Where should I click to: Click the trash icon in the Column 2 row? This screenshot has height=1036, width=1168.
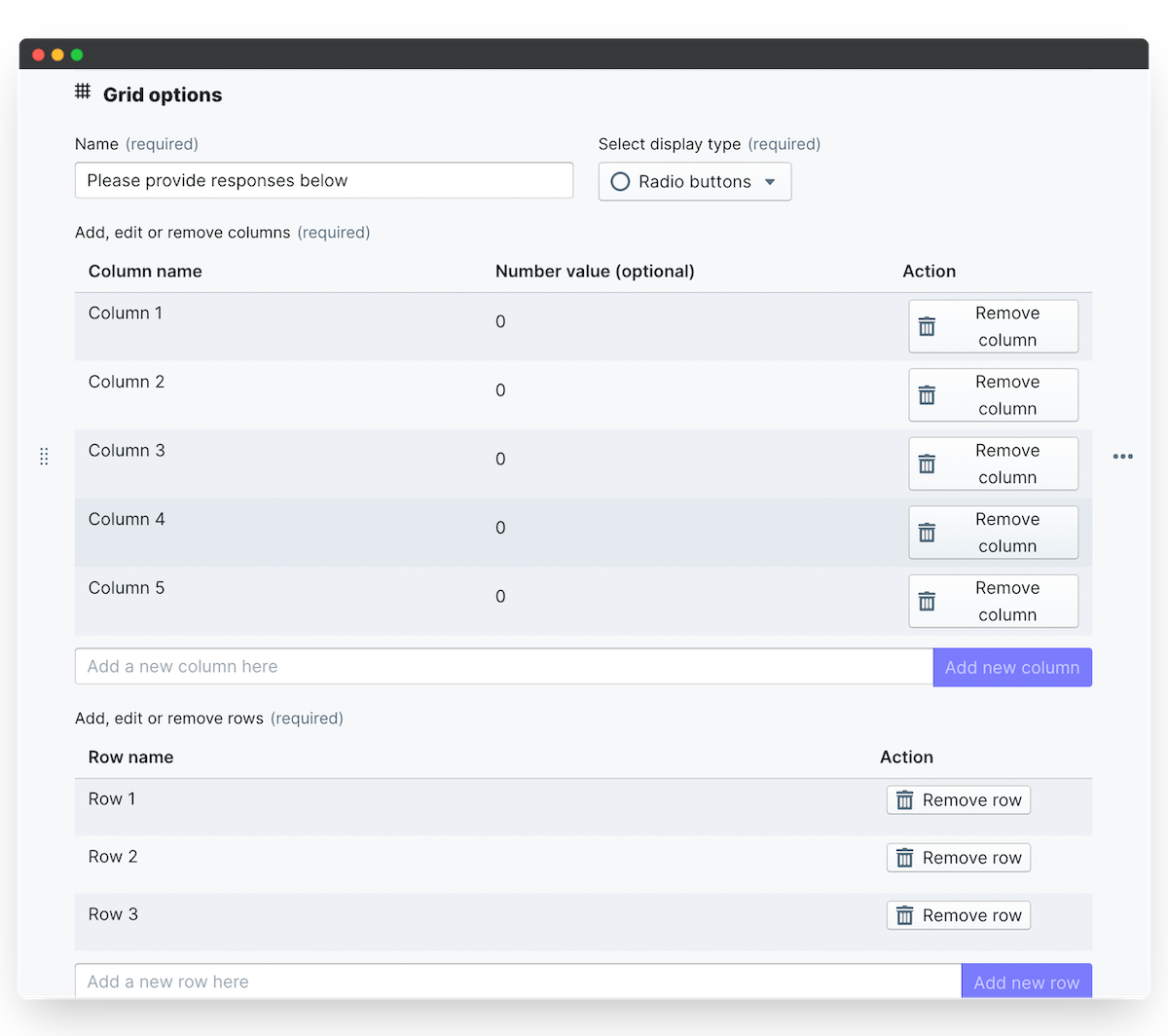point(928,395)
